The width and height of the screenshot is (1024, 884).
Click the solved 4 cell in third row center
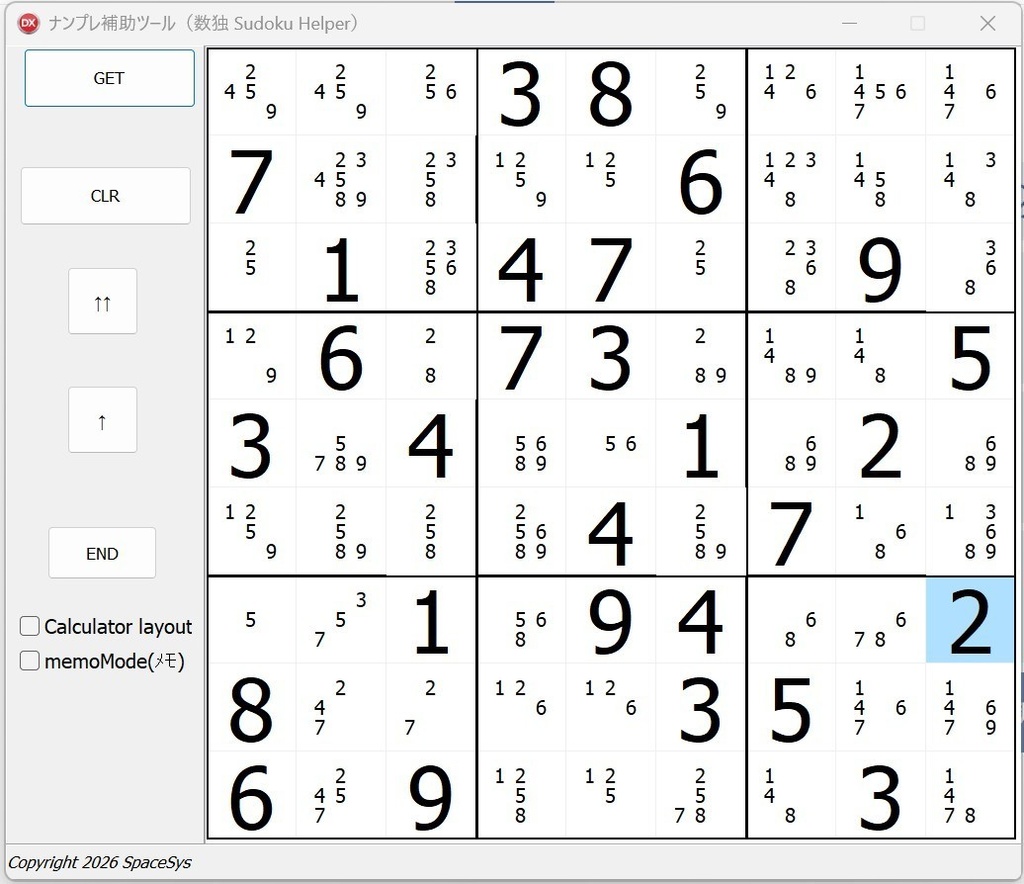pos(520,266)
